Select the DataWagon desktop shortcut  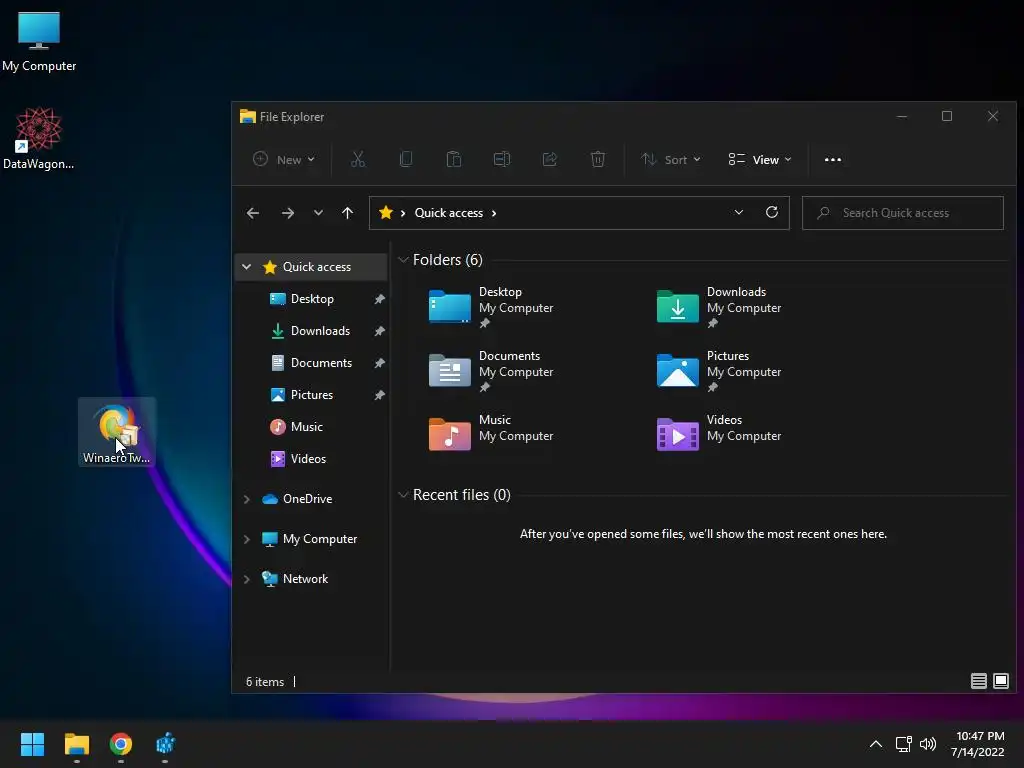[39, 138]
